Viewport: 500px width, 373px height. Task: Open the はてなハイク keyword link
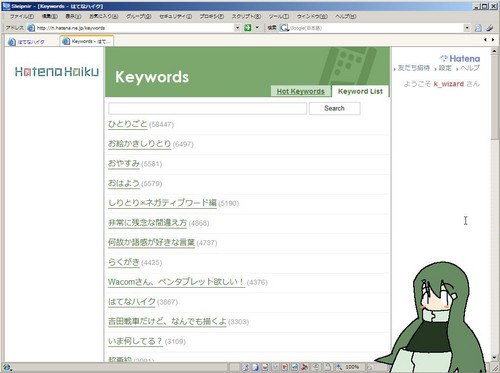[132, 301]
